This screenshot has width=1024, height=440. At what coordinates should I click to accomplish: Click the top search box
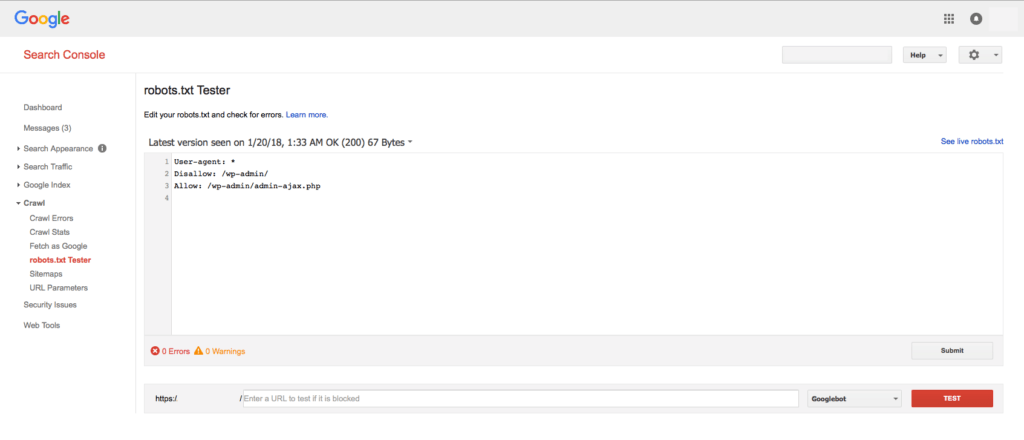(837, 55)
